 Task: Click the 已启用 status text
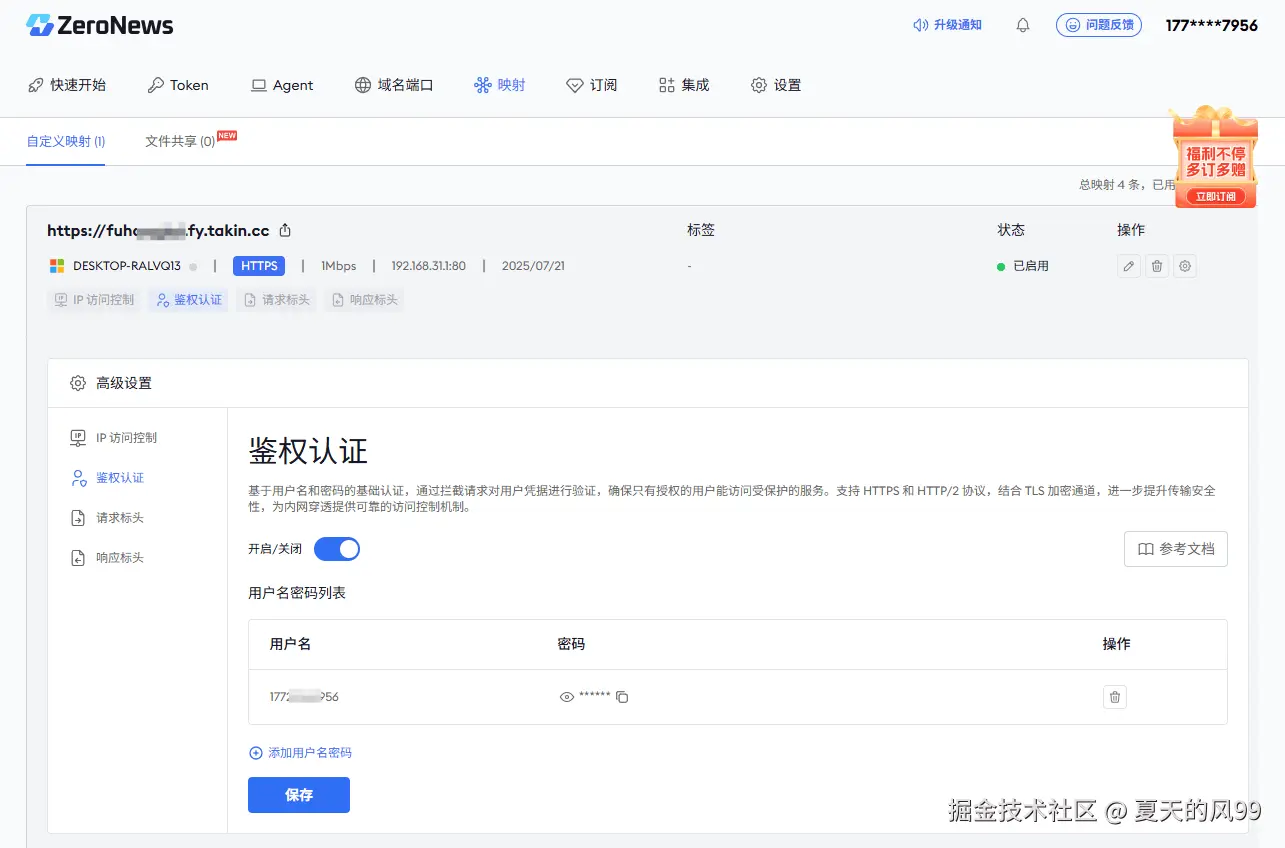click(1031, 266)
